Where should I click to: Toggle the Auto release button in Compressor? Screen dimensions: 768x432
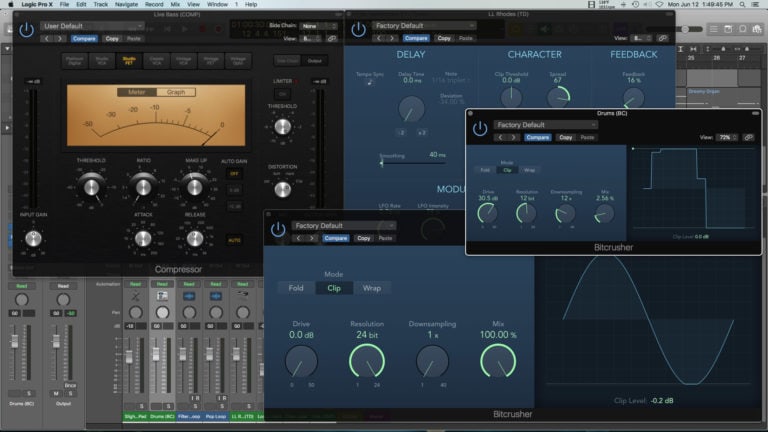click(x=234, y=240)
